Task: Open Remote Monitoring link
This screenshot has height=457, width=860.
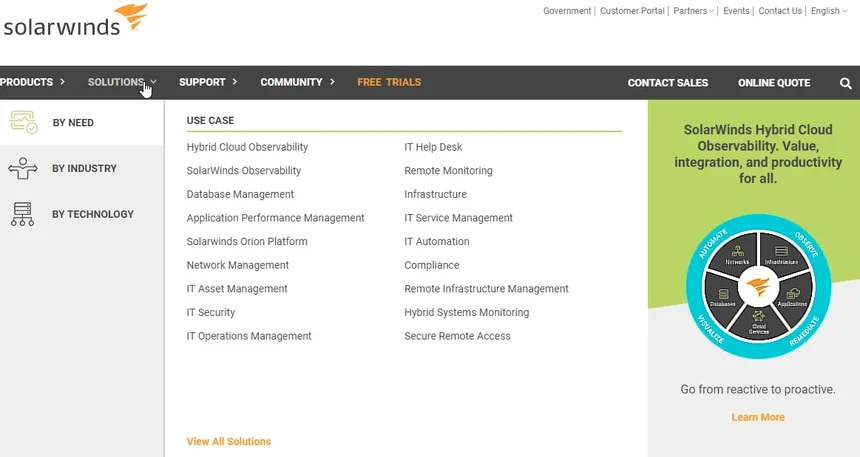Action: 448,171
